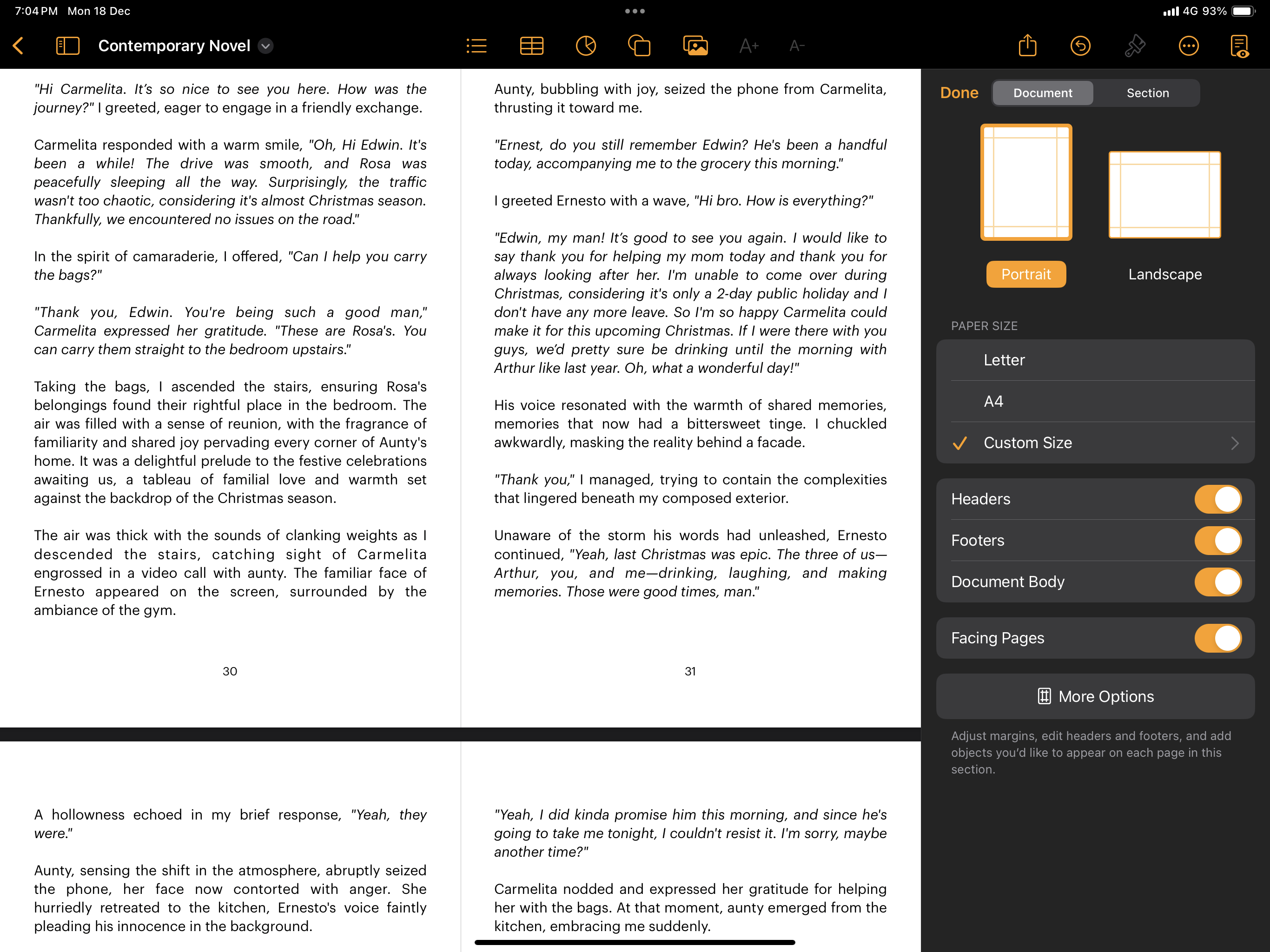The image size is (1270, 952).
Task: Toggle off Facing Pages
Action: [1217, 638]
